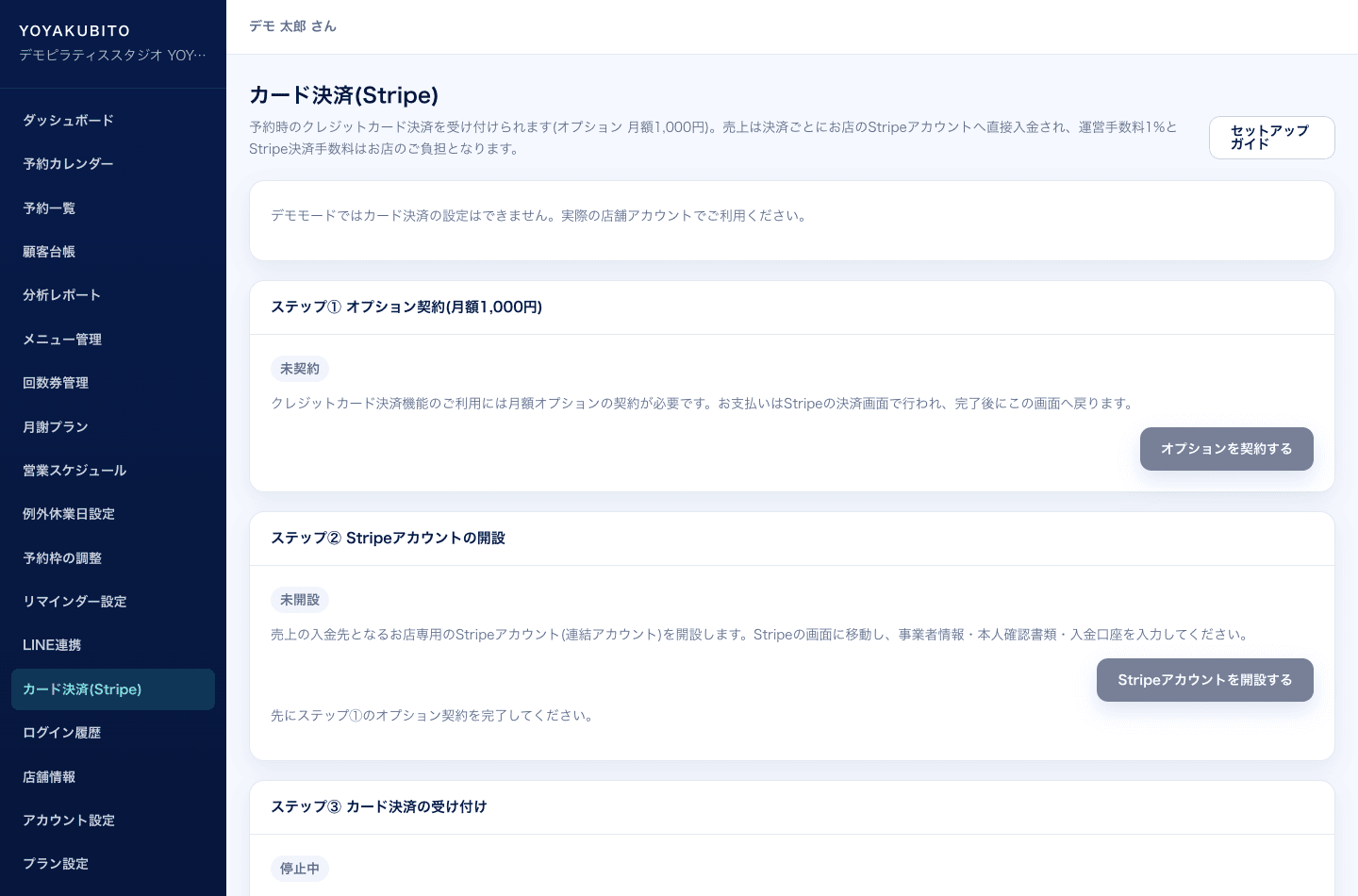Go to 営業スケジュール

[113, 471]
